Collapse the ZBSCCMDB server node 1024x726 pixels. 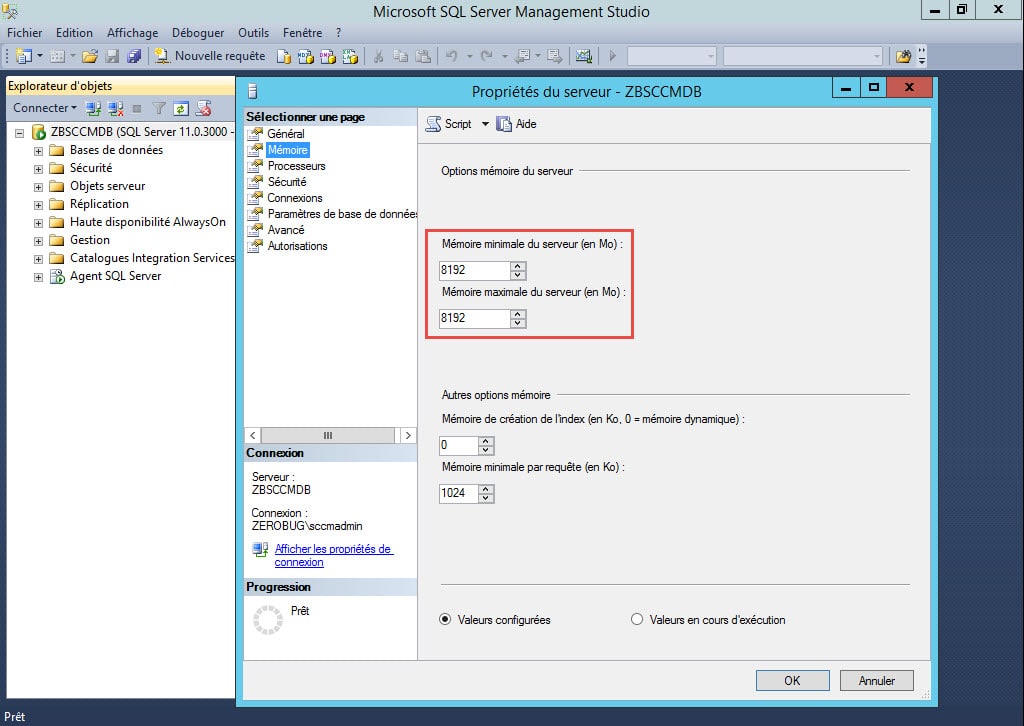click(x=20, y=133)
